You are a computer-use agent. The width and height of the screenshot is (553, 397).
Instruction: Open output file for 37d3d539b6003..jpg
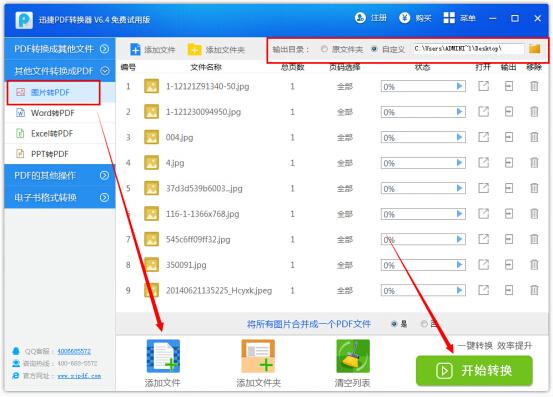pos(484,188)
